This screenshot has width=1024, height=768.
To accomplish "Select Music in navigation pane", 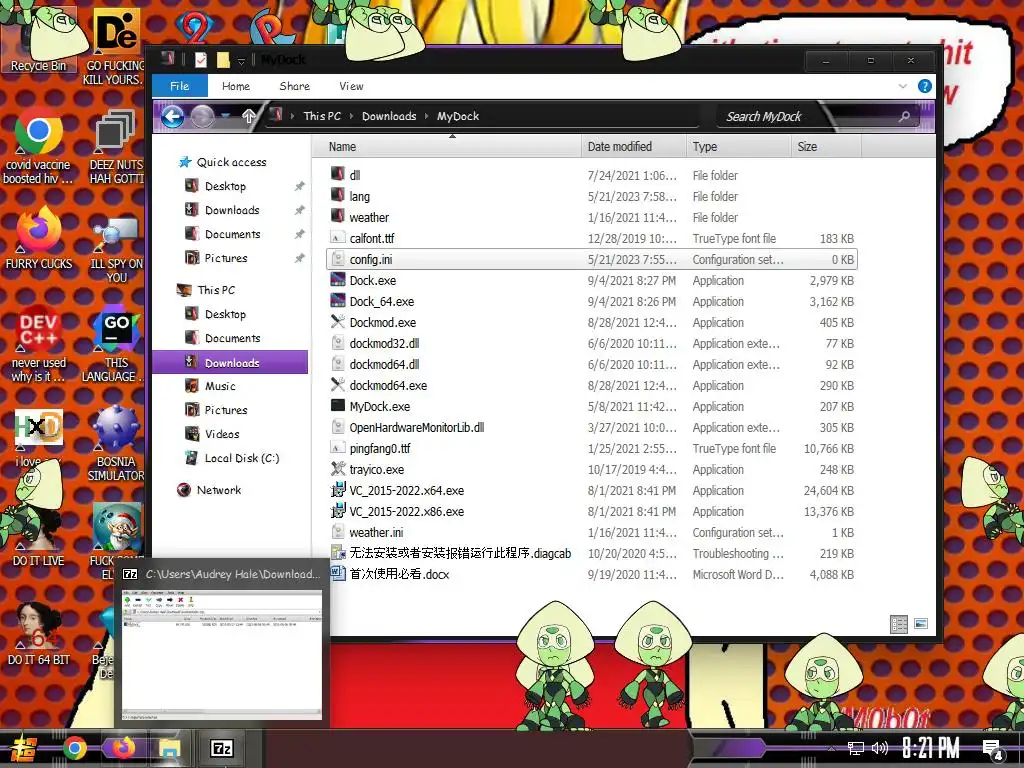I will tap(220, 386).
